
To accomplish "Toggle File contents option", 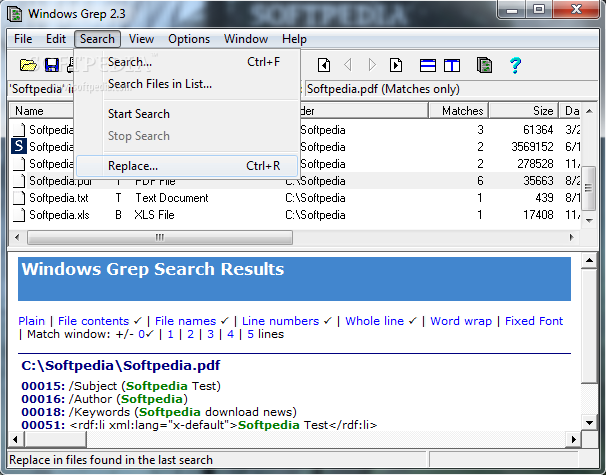I will click(93, 321).
